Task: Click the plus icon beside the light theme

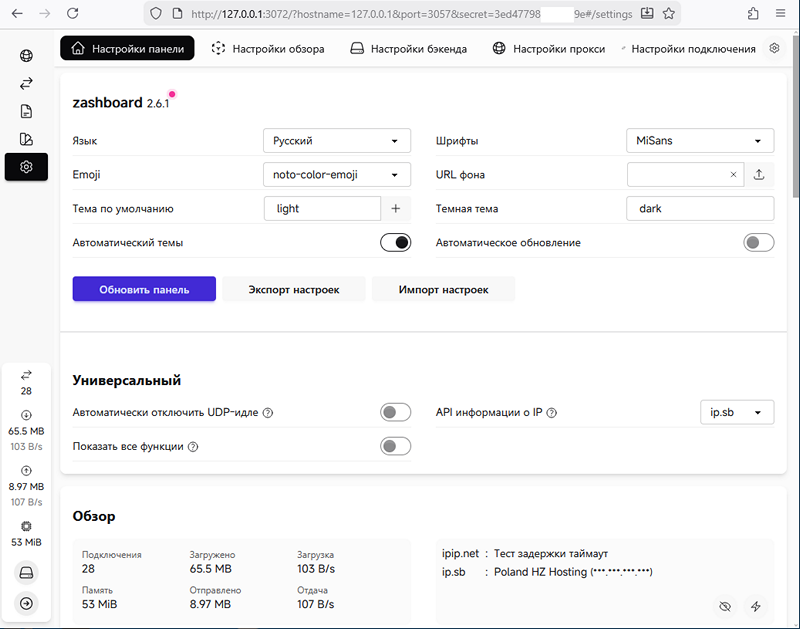Action: (x=396, y=209)
